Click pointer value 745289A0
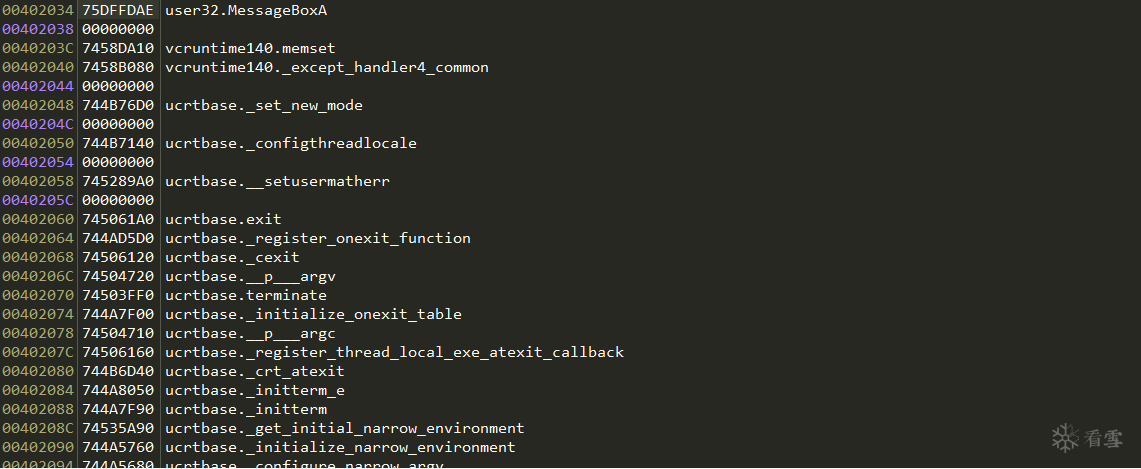 point(118,182)
